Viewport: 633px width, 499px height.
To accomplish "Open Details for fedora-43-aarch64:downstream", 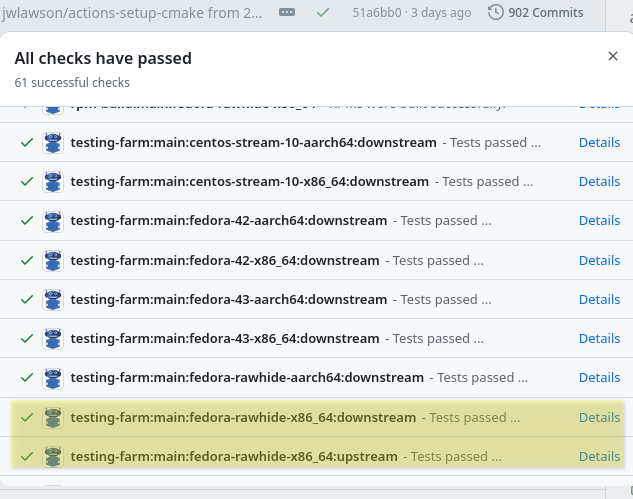I will 599,300.
